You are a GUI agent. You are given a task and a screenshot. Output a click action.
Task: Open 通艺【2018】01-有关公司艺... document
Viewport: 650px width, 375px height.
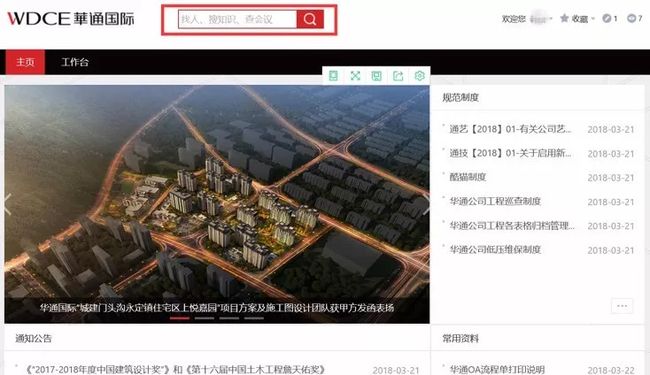click(510, 129)
